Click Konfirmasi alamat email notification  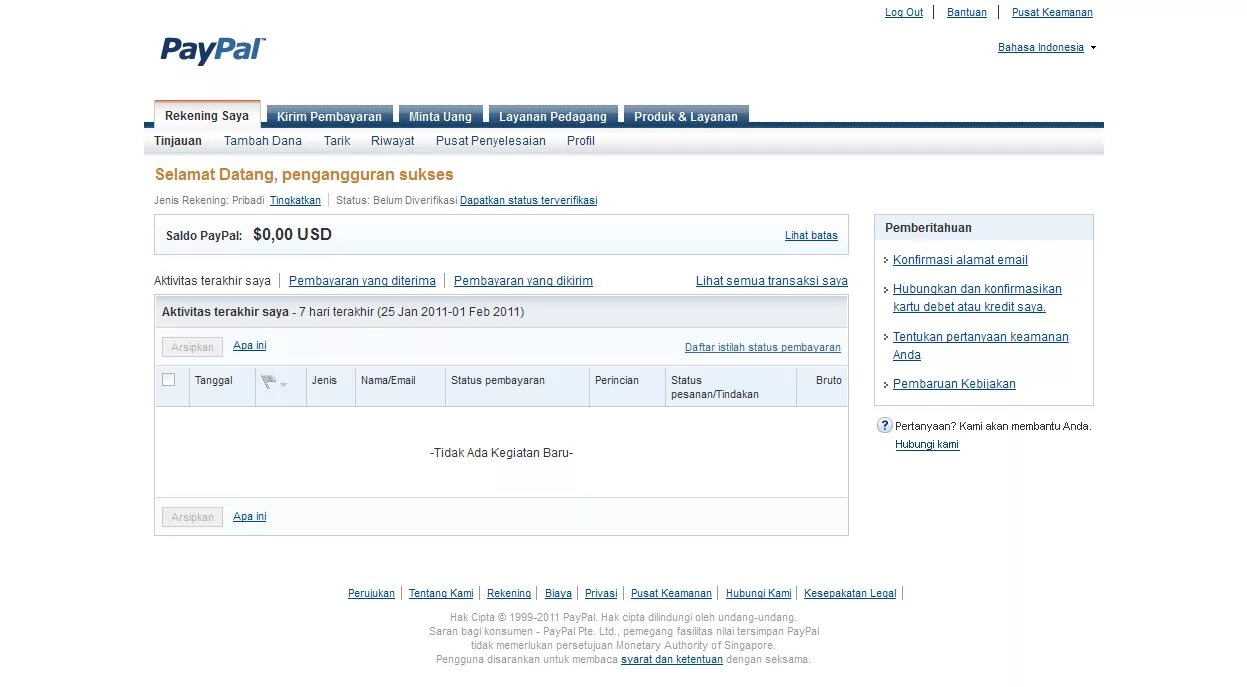tap(960, 260)
